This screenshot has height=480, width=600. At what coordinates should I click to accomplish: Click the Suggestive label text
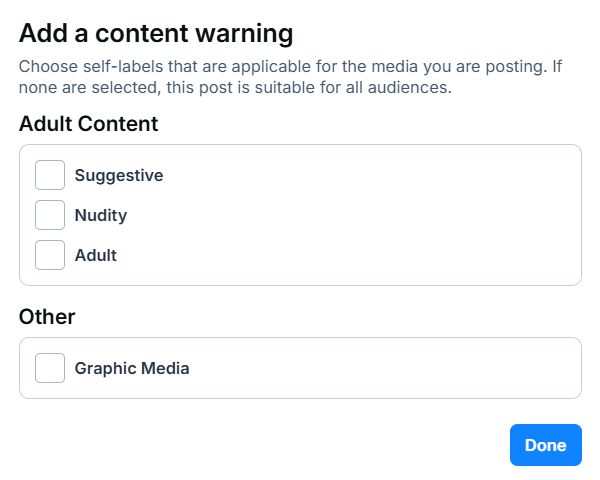[119, 175]
